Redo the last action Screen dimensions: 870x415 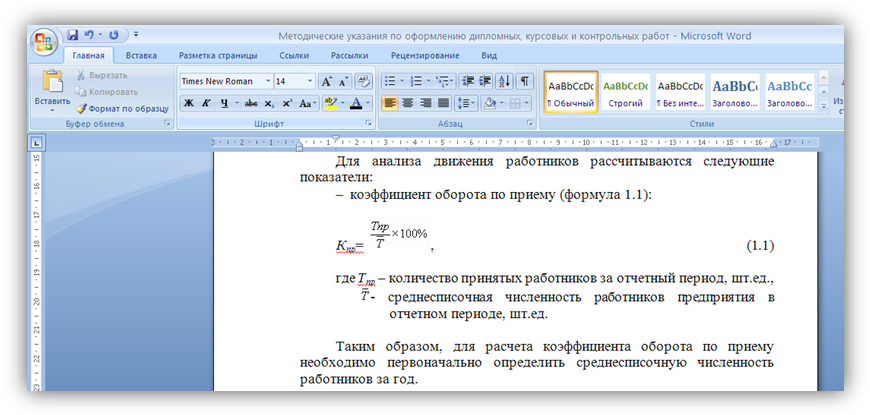point(114,35)
